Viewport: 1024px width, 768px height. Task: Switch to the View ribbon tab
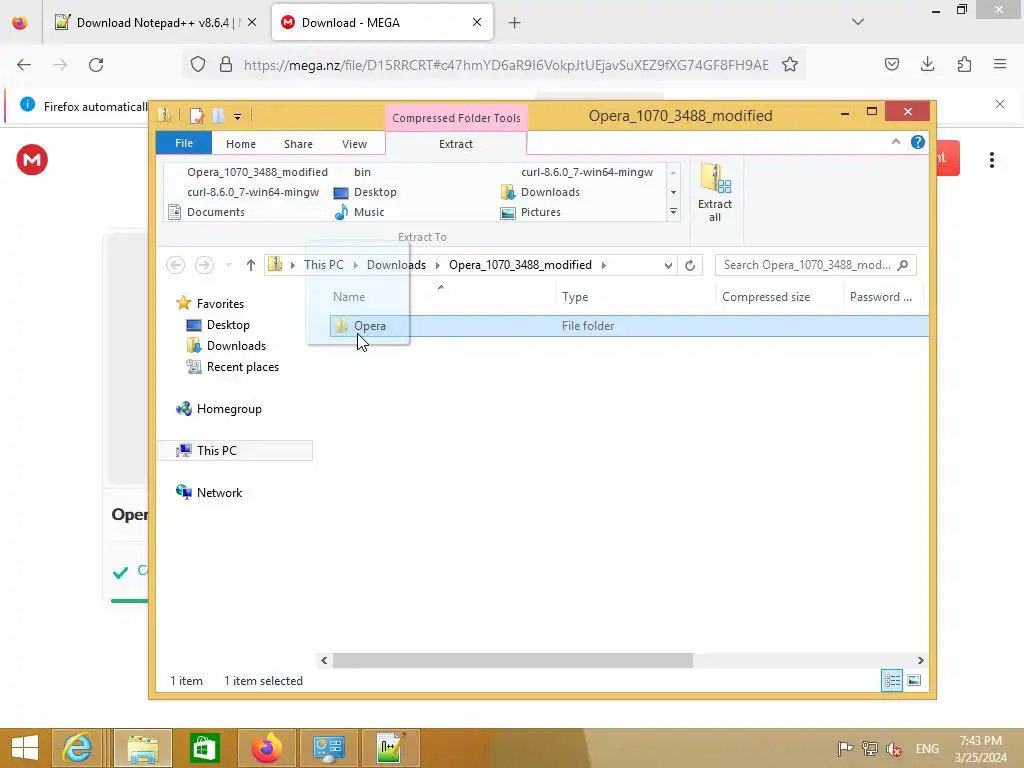[354, 144]
